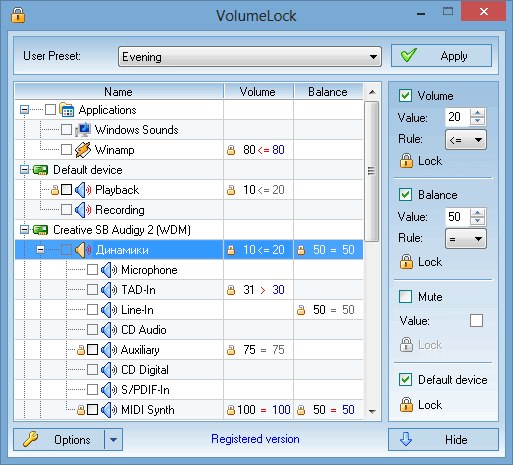This screenshot has height=465, width=513.
Task: Increase the Volume value with up arrow
Action: [x=478, y=113]
